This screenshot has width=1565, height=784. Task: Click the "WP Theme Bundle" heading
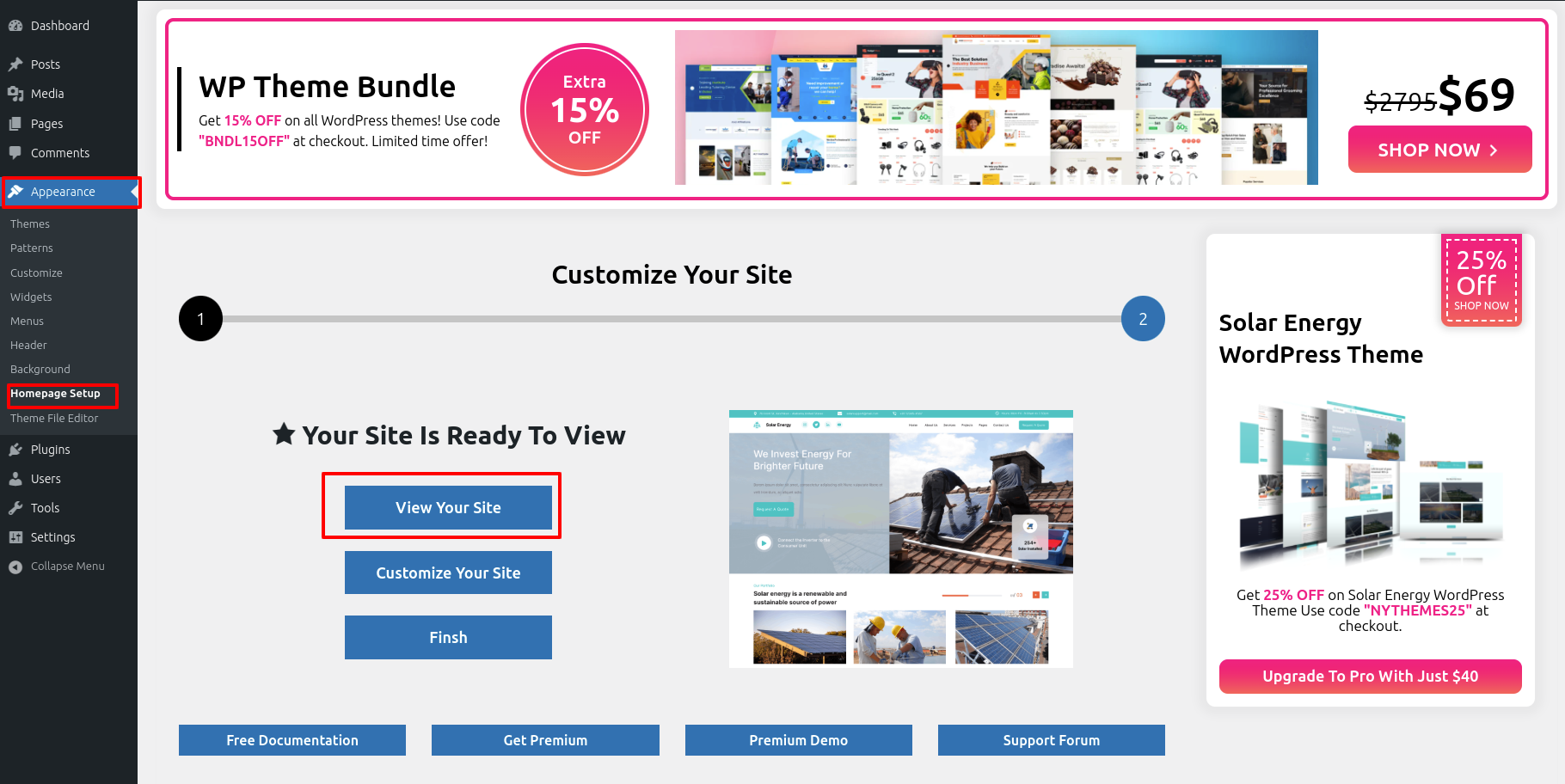pyautogui.click(x=327, y=87)
